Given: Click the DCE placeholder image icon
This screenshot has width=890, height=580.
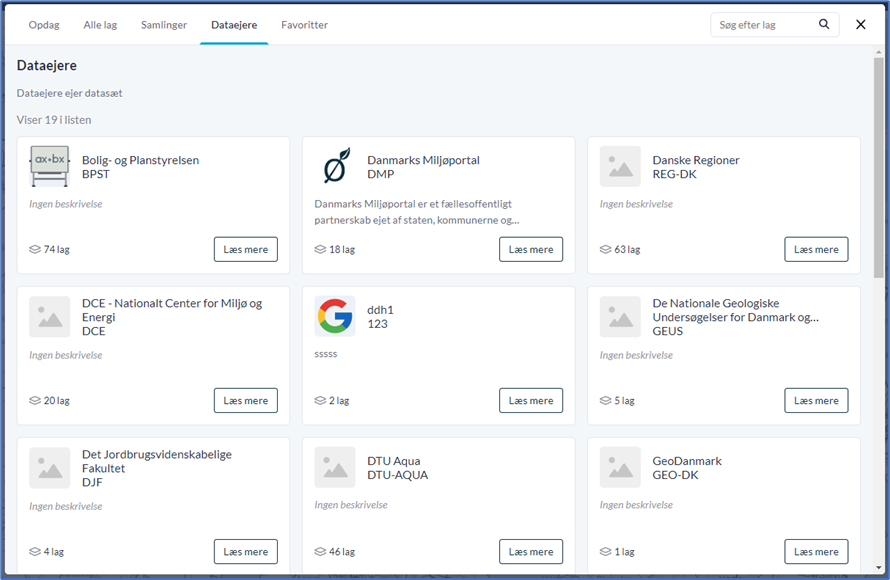Looking at the screenshot, I should tap(49, 317).
